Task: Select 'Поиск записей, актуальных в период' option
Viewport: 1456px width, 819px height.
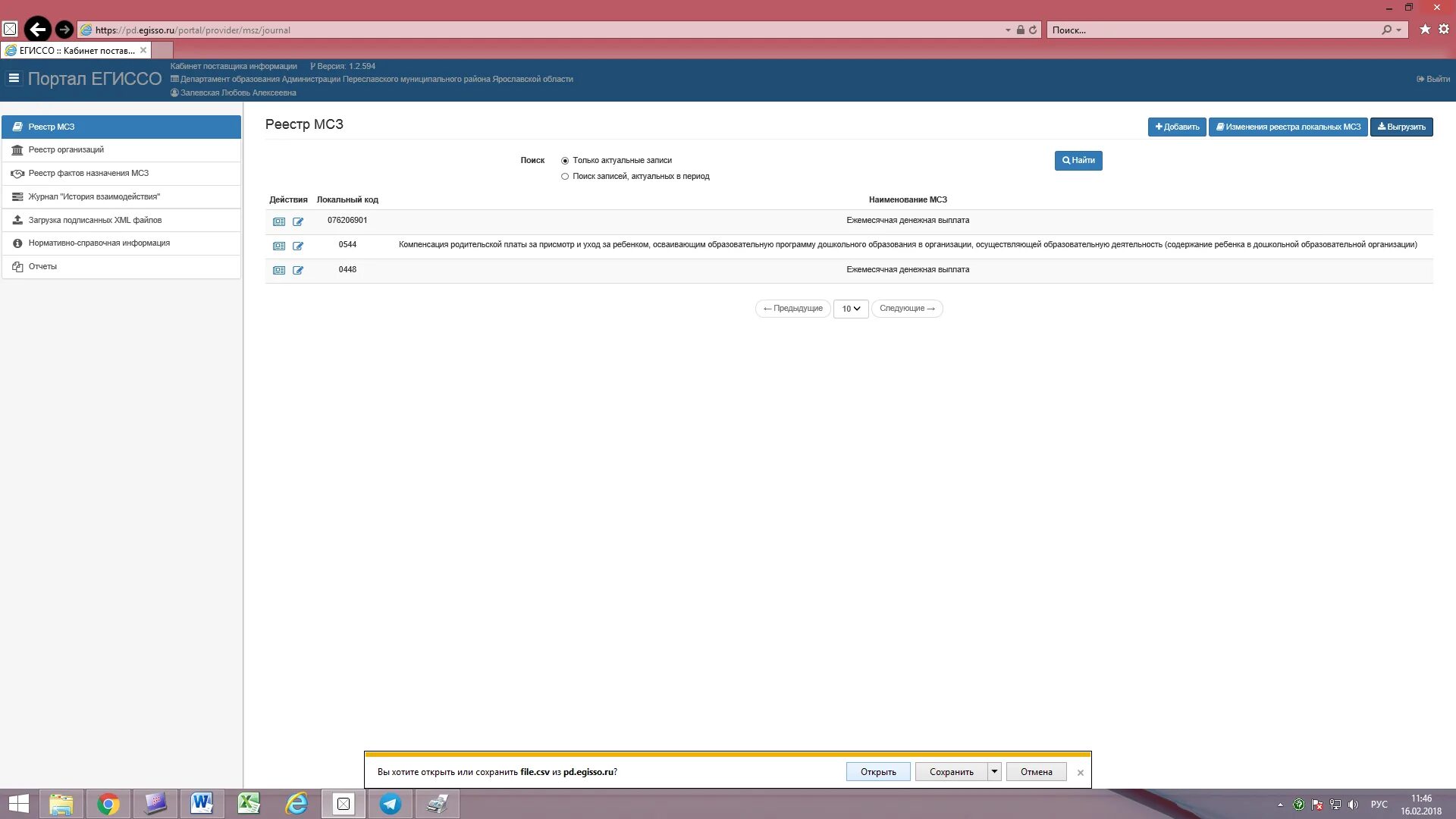Action: [565, 177]
